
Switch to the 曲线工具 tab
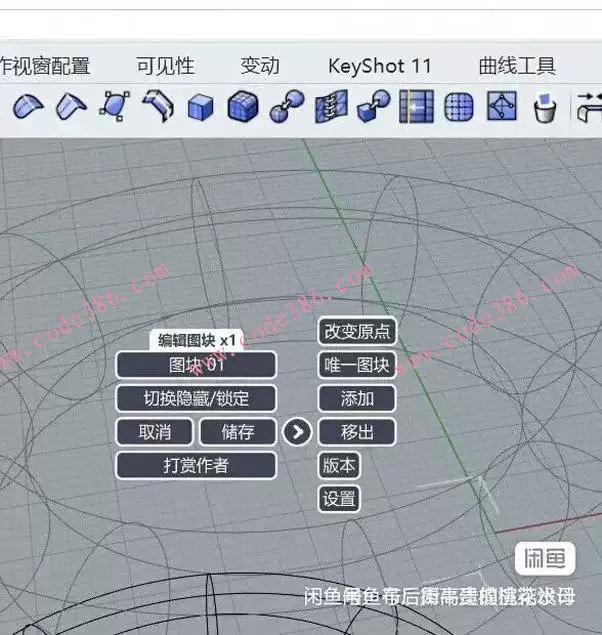pyautogui.click(x=517, y=66)
